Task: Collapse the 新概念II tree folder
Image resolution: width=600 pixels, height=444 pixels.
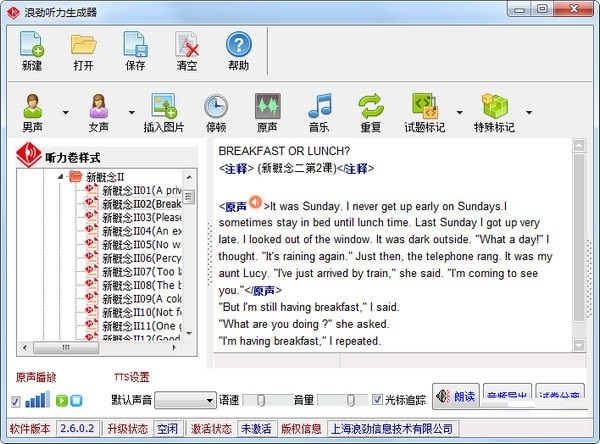Action: pyautogui.click(x=61, y=177)
